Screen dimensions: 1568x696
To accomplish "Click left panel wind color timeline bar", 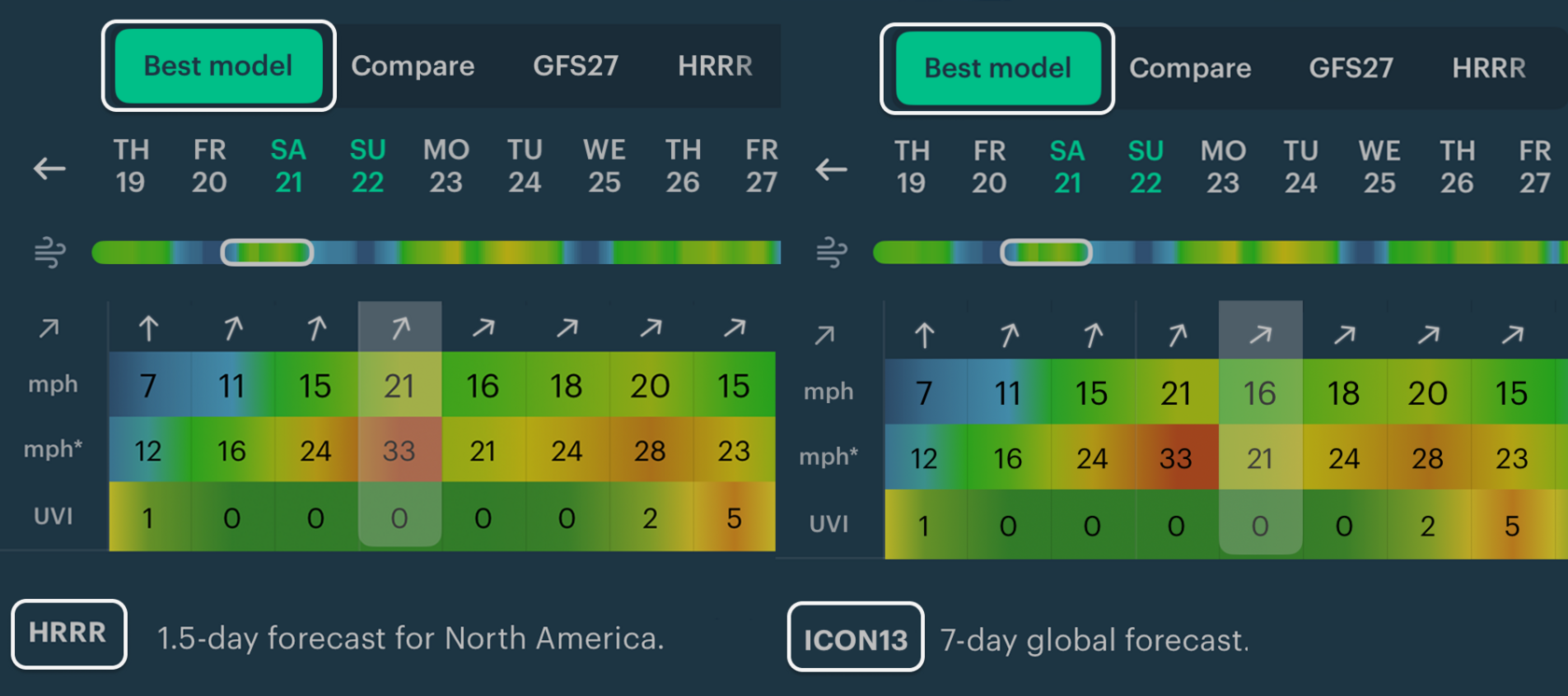I will 437,252.
